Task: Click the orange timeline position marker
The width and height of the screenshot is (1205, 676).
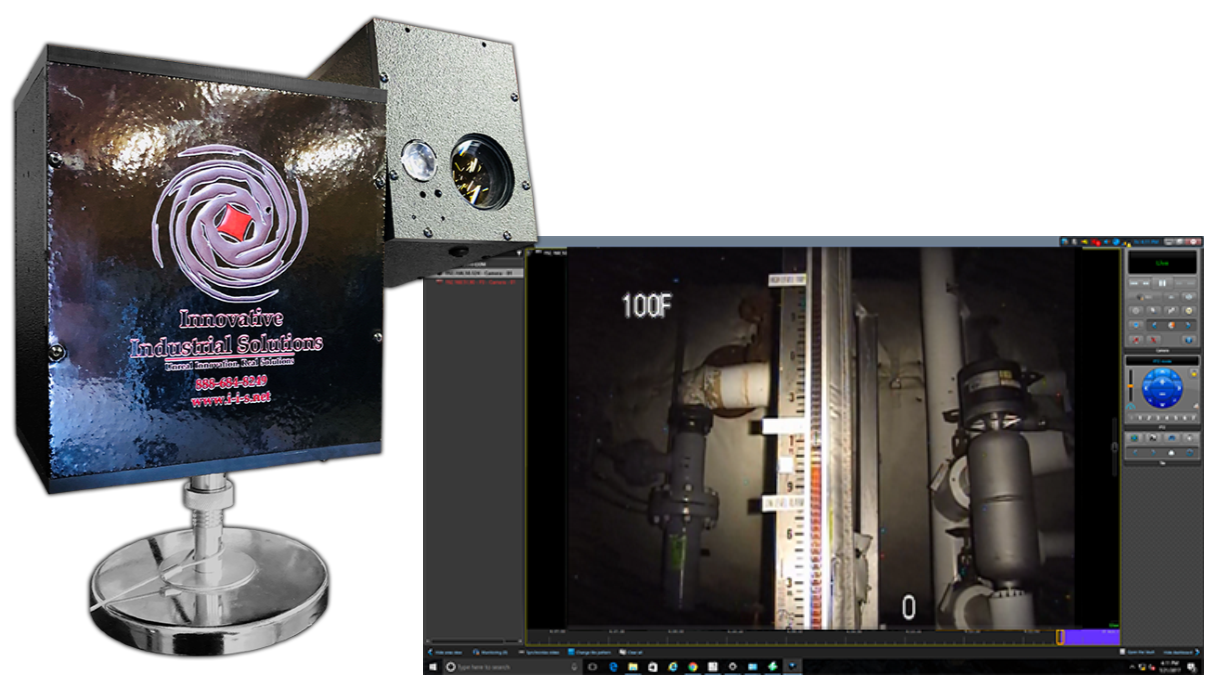Action: point(1060,636)
